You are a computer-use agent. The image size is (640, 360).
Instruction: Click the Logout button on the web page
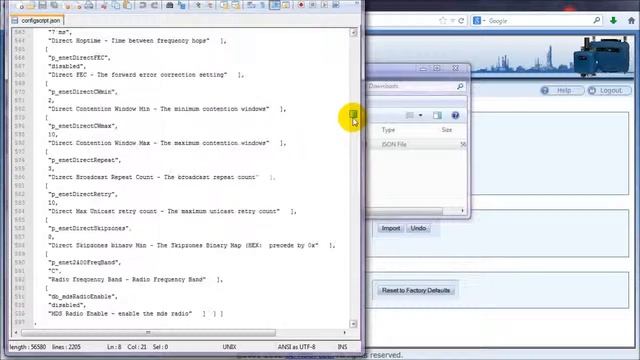point(609,90)
